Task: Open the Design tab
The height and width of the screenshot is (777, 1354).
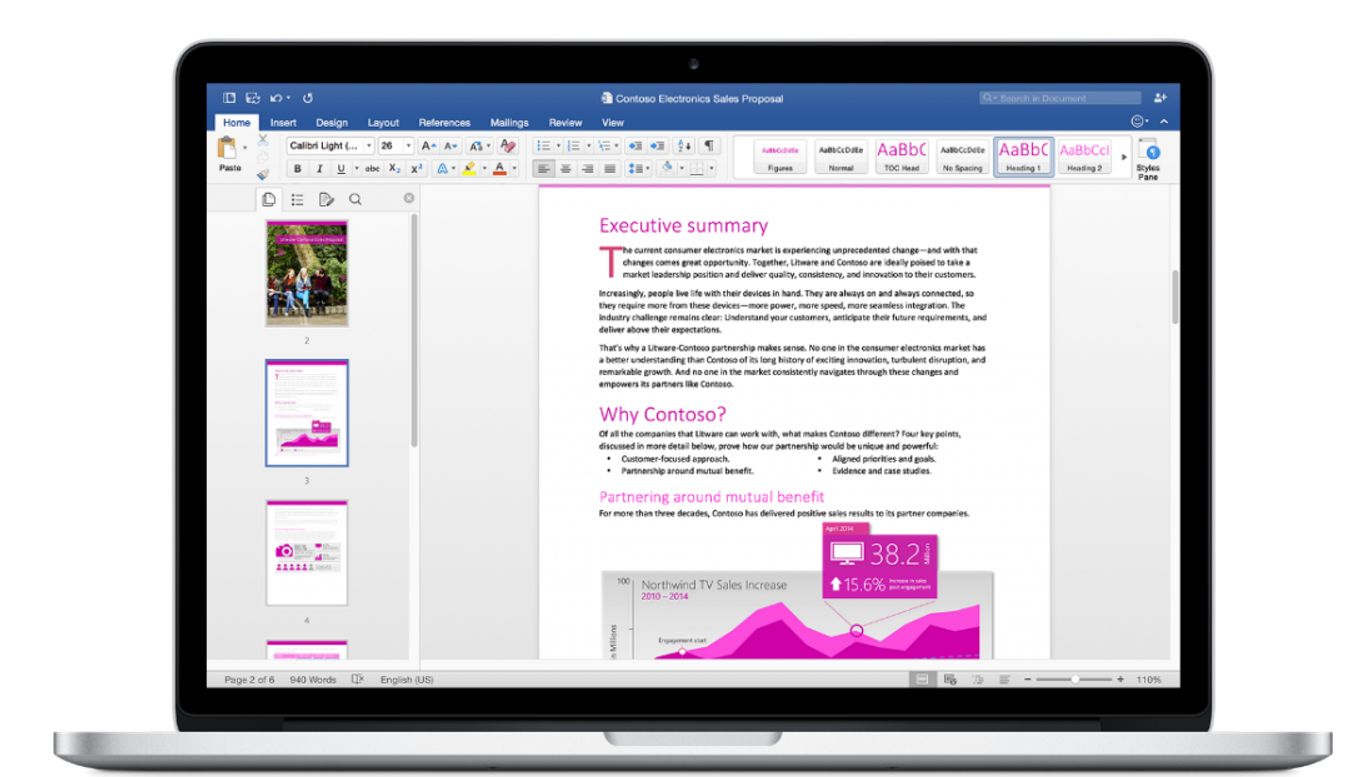Action: [332, 123]
